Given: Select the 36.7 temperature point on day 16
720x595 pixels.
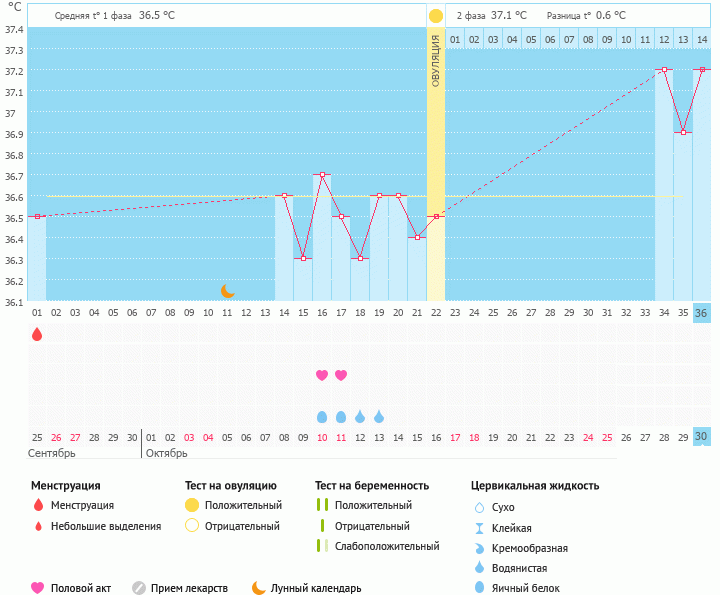Looking at the screenshot, I should (x=322, y=175).
